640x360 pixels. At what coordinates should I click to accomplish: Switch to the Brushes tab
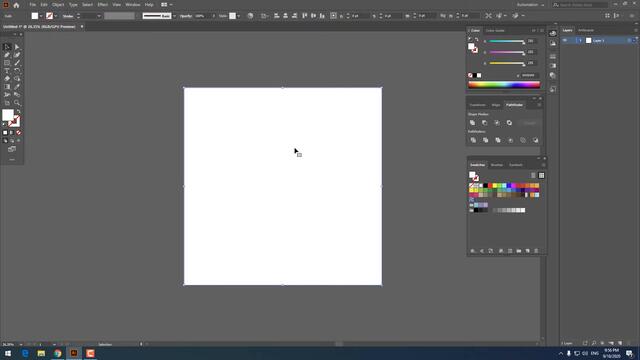pyautogui.click(x=497, y=165)
